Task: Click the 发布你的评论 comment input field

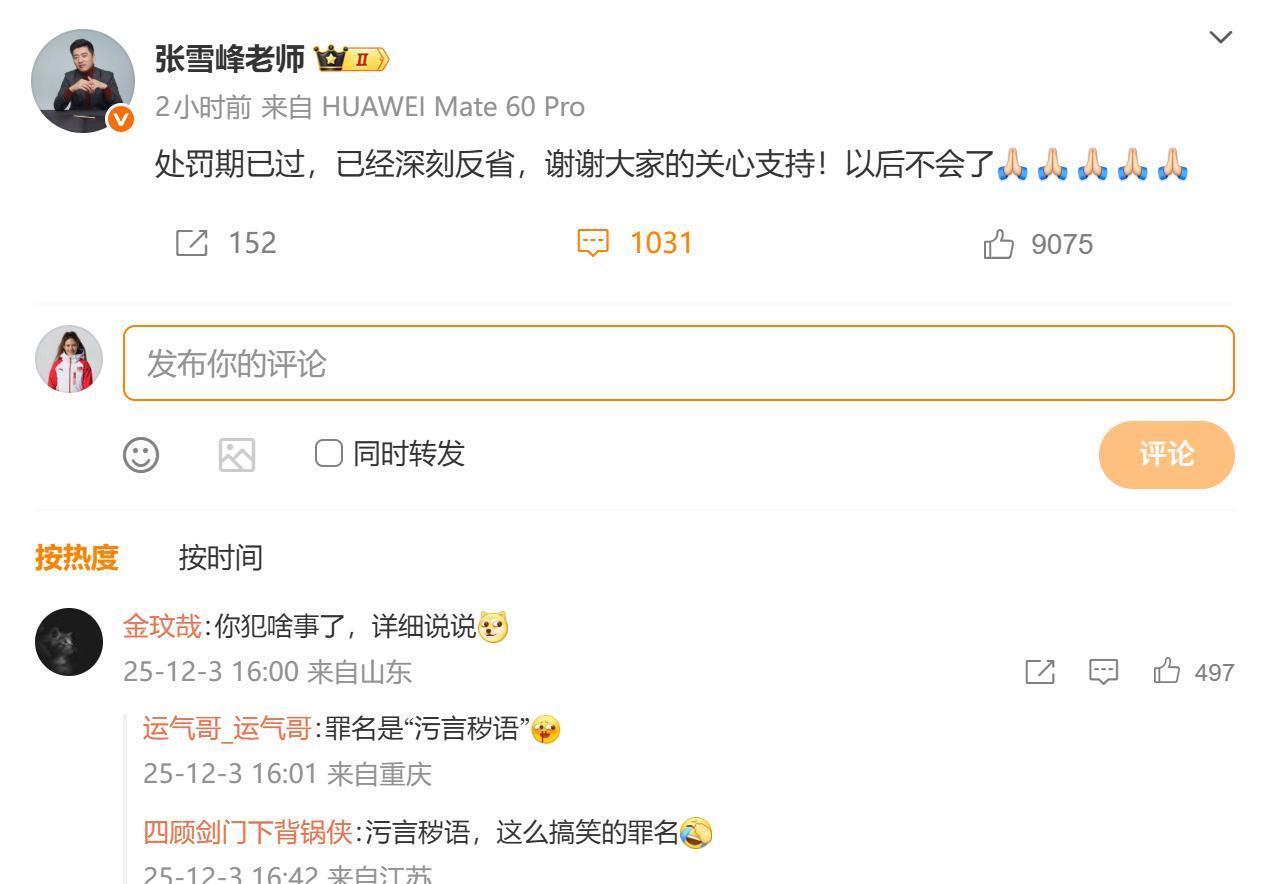Action: point(678,363)
